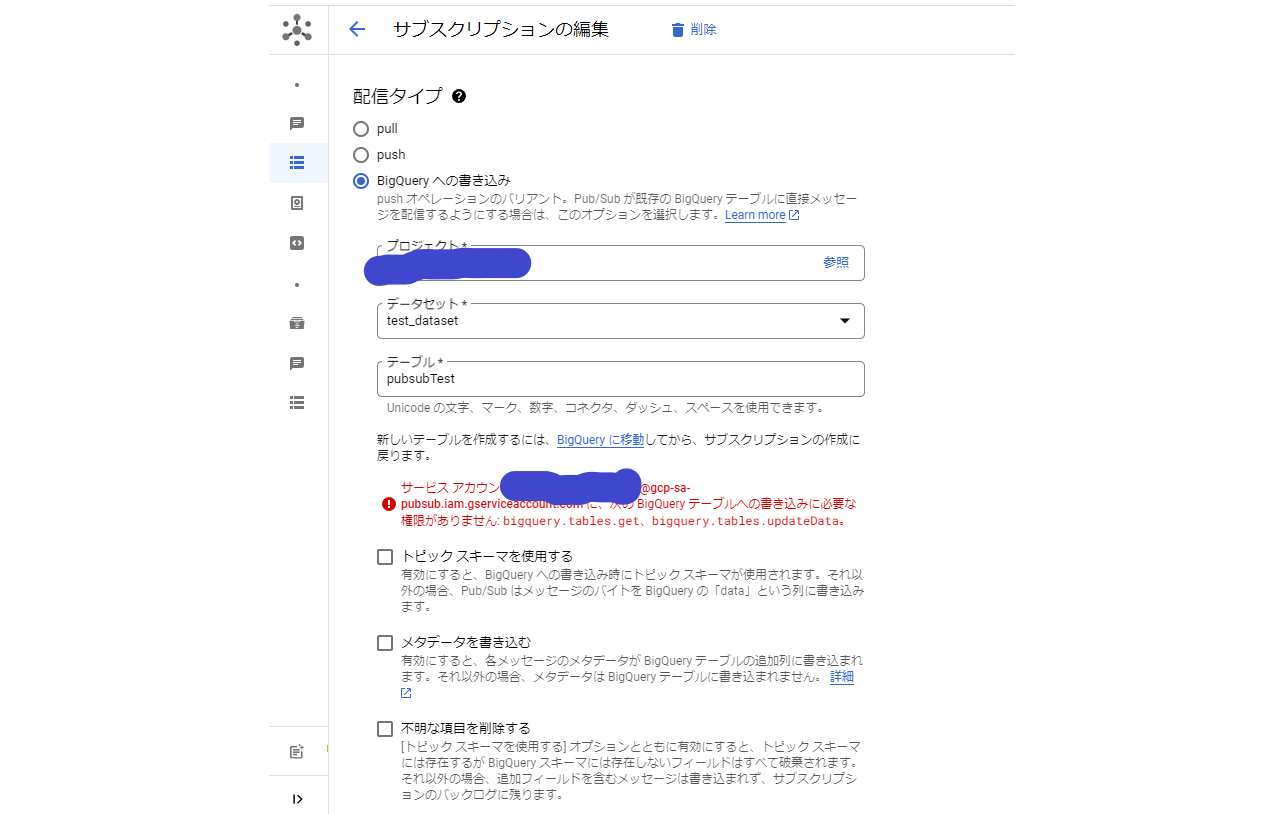Open Lite Topics icon below reservations icon
Image resolution: width=1284 pixels, height=814 pixels.
[x=297, y=363]
